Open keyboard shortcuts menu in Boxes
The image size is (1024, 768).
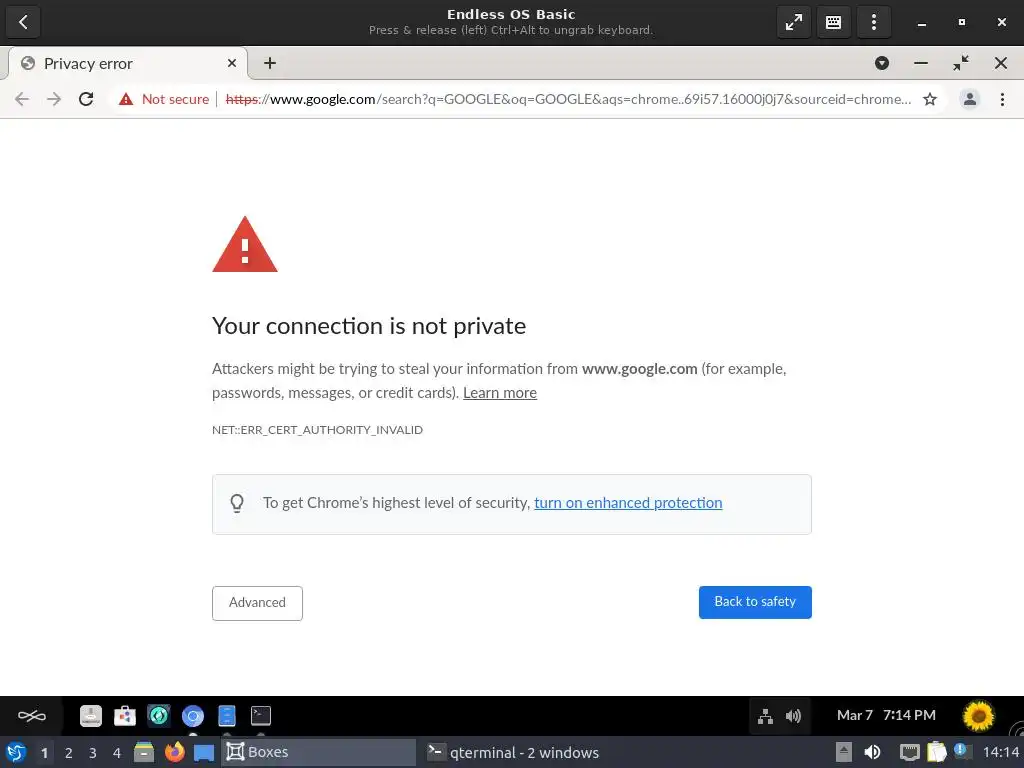(833, 22)
